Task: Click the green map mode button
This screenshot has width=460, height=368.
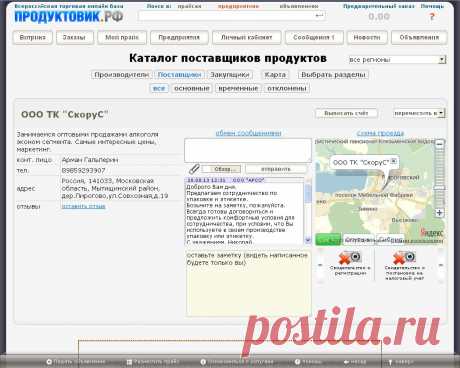Action: (x=328, y=239)
